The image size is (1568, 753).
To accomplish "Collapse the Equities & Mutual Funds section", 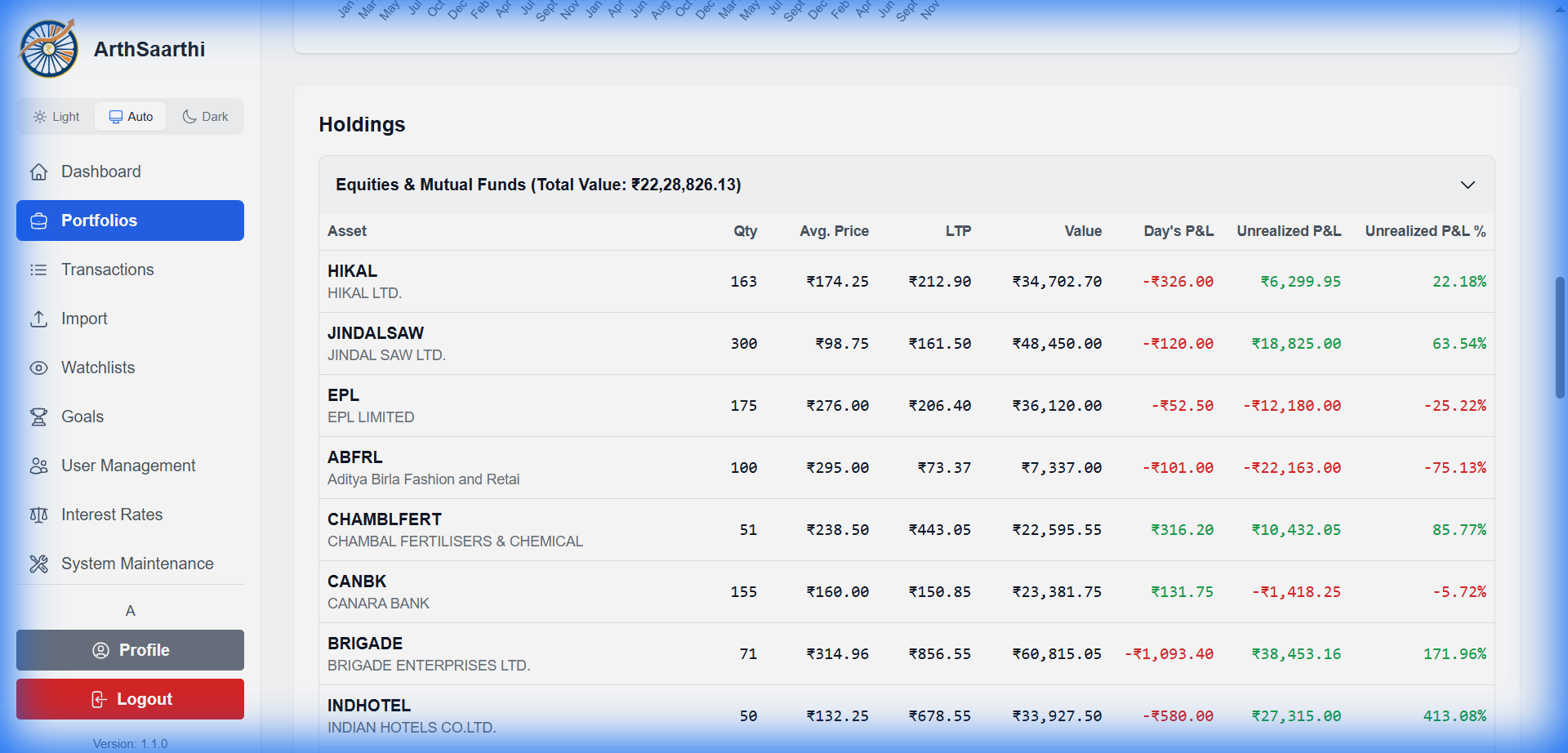I will 1468,185.
